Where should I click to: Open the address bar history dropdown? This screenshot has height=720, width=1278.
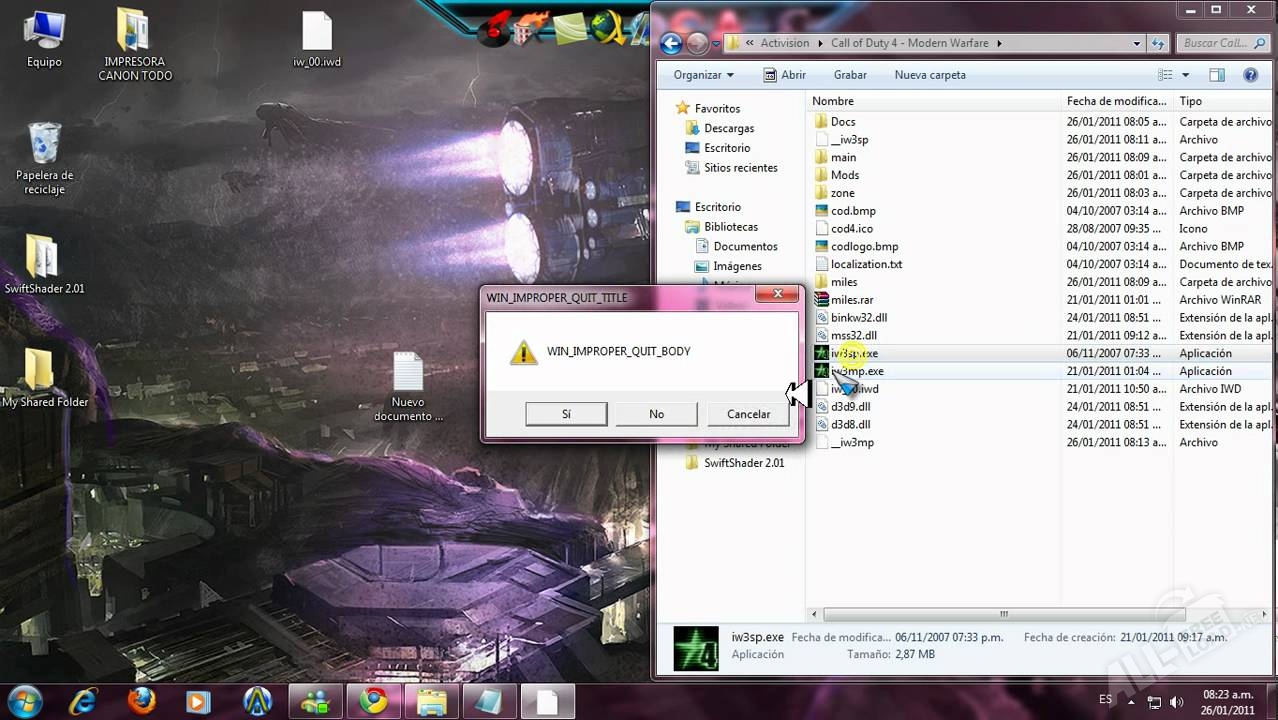coord(1137,44)
